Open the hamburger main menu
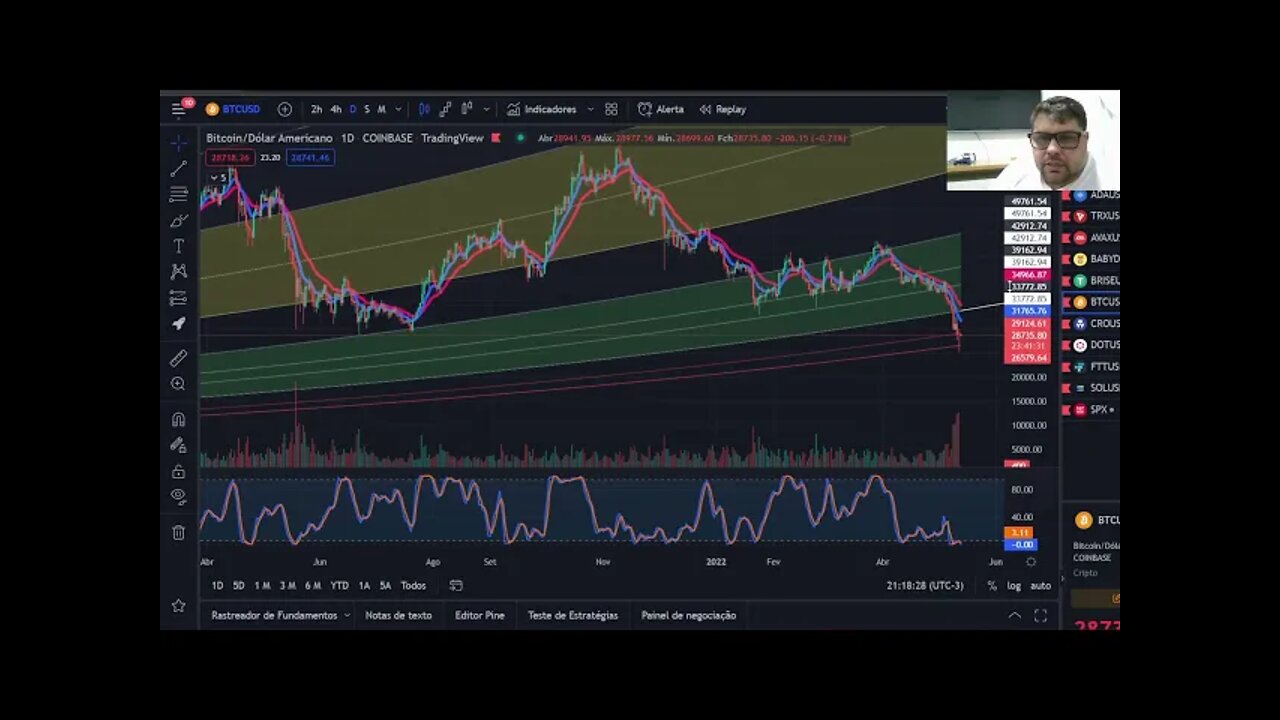1280x720 pixels. (178, 109)
